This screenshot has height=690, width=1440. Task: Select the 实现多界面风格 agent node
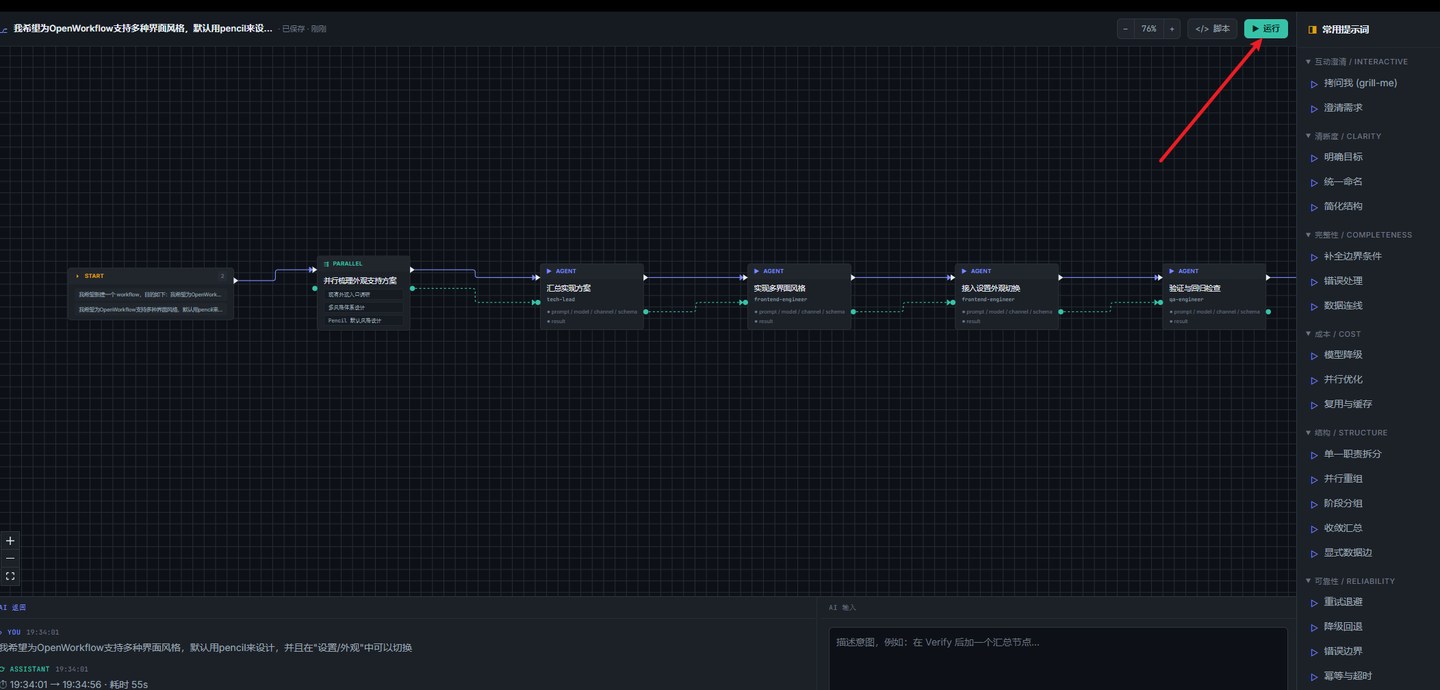[799, 296]
